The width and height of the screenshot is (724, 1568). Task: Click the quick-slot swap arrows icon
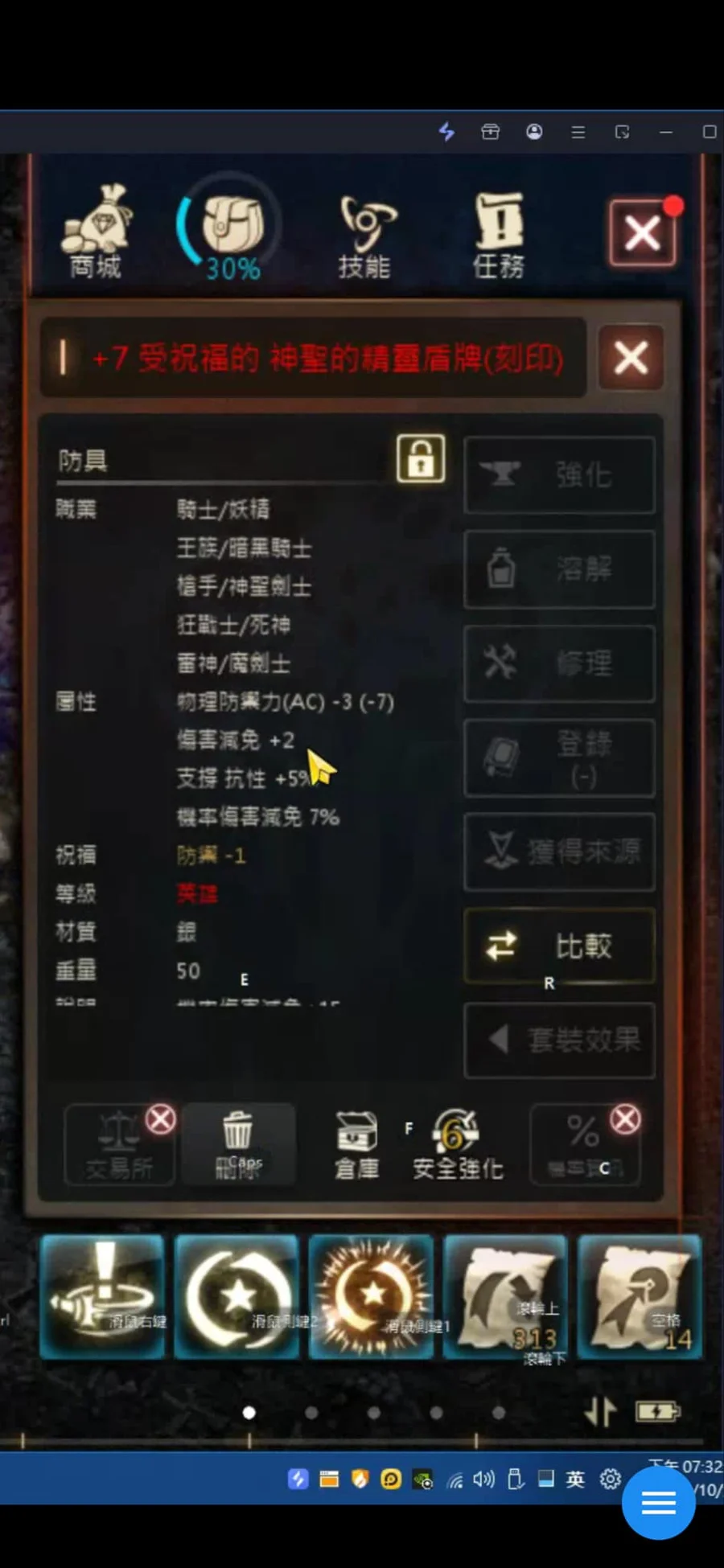click(x=600, y=1412)
